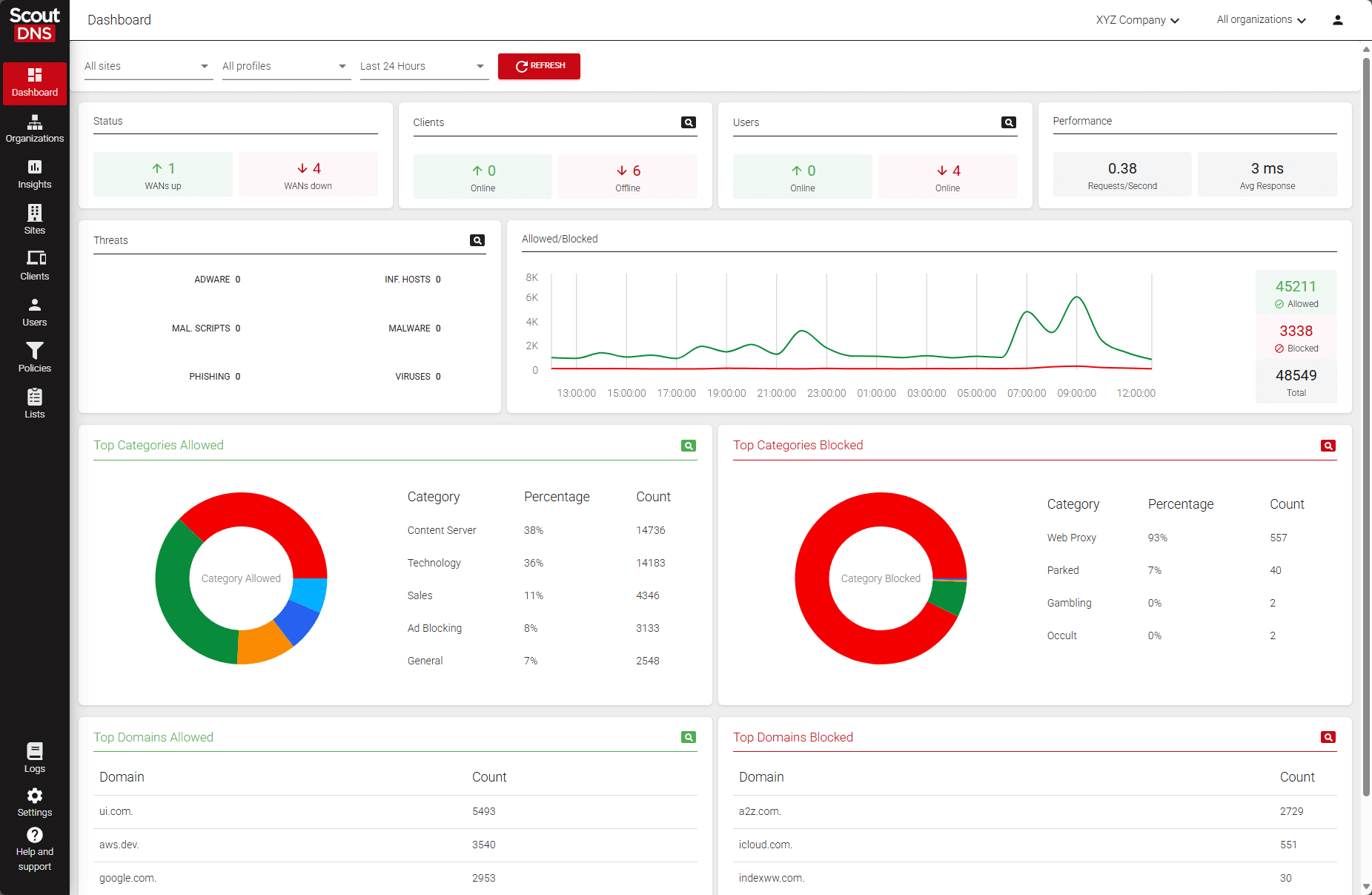The width and height of the screenshot is (1372, 895).
Task: Open Top Categories Blocked search icon
Action: pos(1328,446)
